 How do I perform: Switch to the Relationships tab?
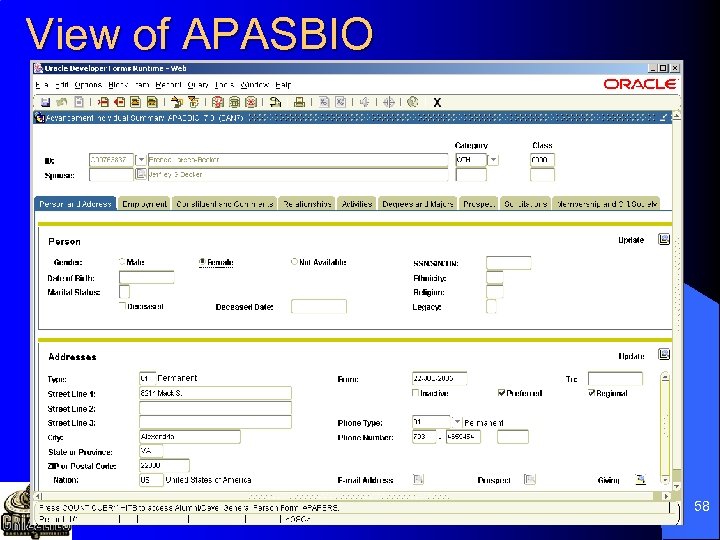pos(307,204)
